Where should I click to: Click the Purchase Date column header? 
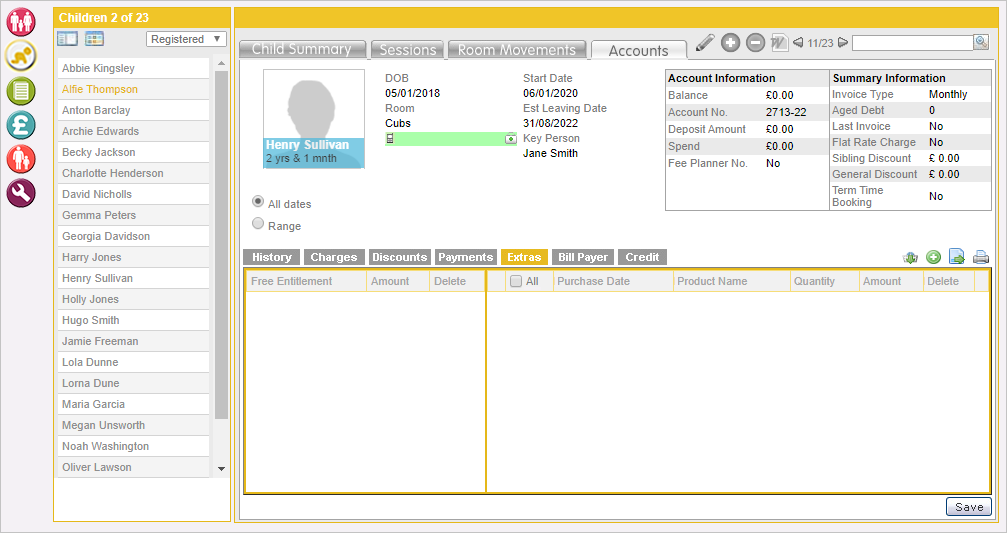click(613, 281)
